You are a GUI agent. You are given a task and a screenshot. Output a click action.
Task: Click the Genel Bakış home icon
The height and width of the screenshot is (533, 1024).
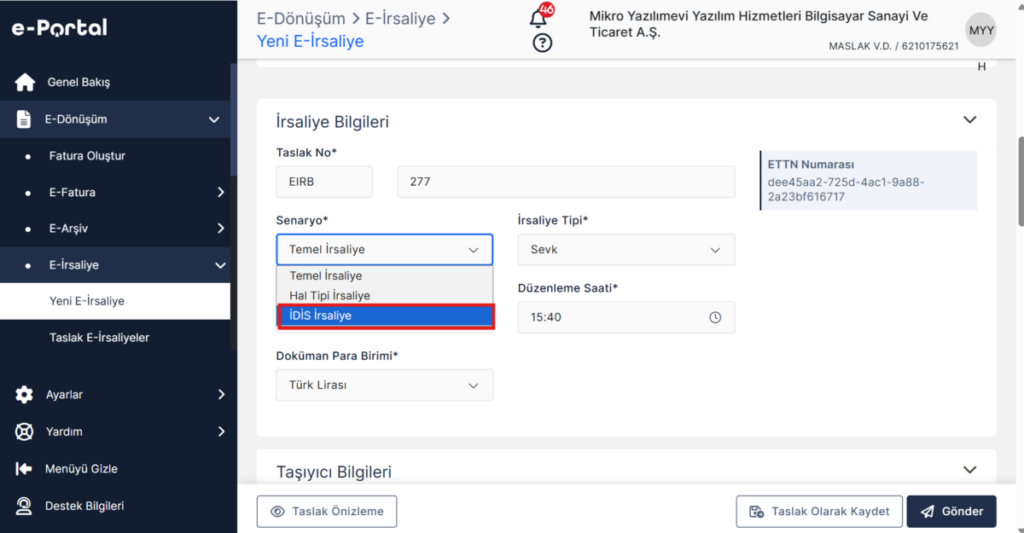click(x=25, y=82)
